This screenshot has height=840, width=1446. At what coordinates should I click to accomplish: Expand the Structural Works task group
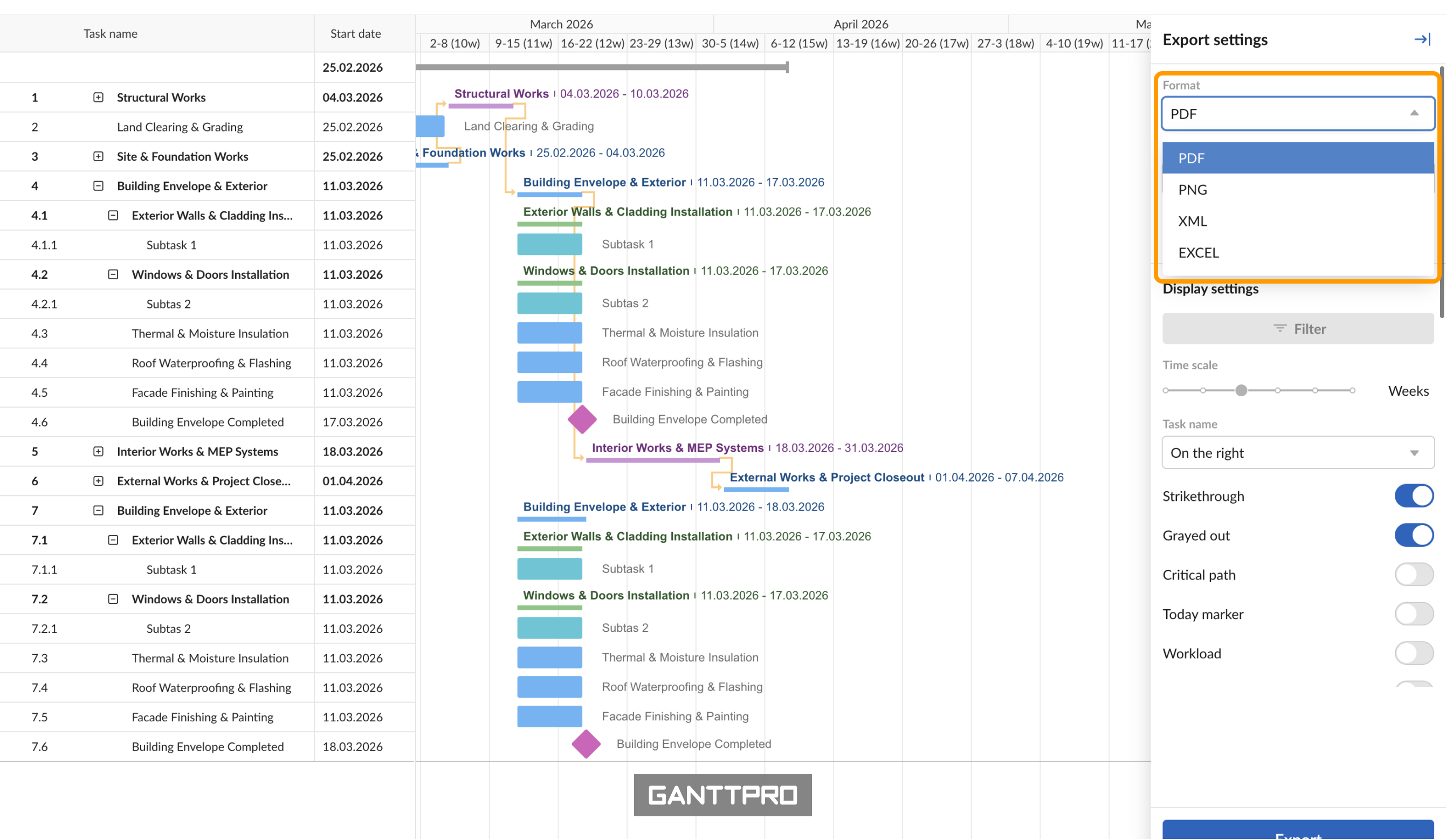point(98,98)
